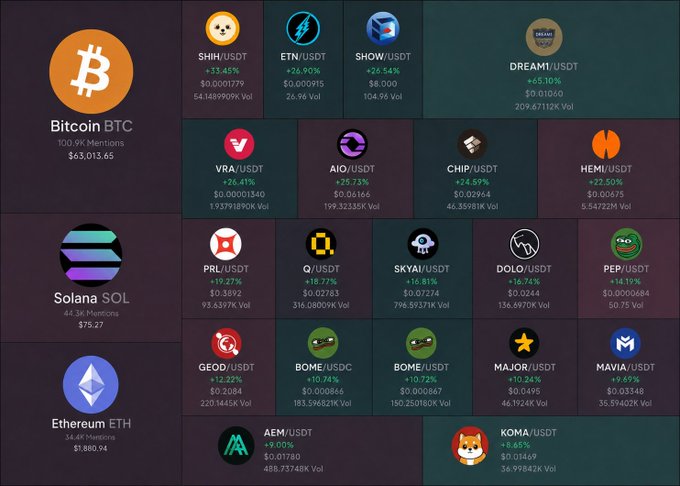Click the 488.73748K Vol on AEM
Viewport: 680px width, 486px height.
point(293,469)
